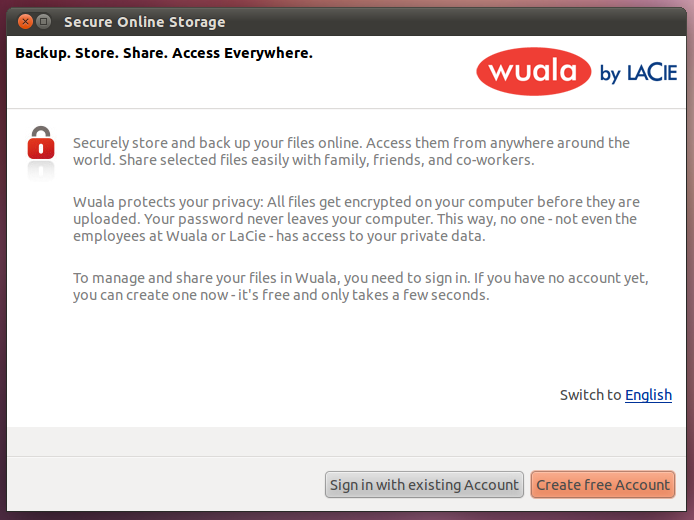Click the To manage and share paragraph
Viewport: 694px width, 520px height.
point(361,286)
